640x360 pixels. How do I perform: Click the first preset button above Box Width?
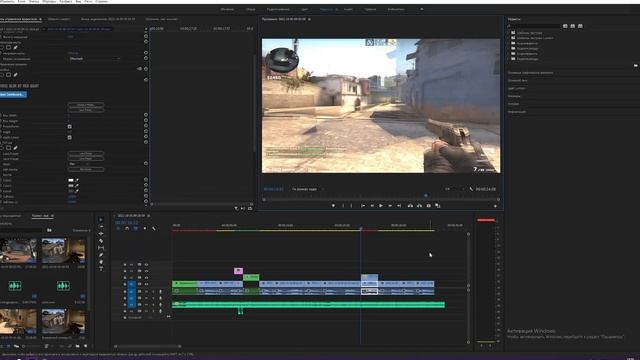(86, 105)
